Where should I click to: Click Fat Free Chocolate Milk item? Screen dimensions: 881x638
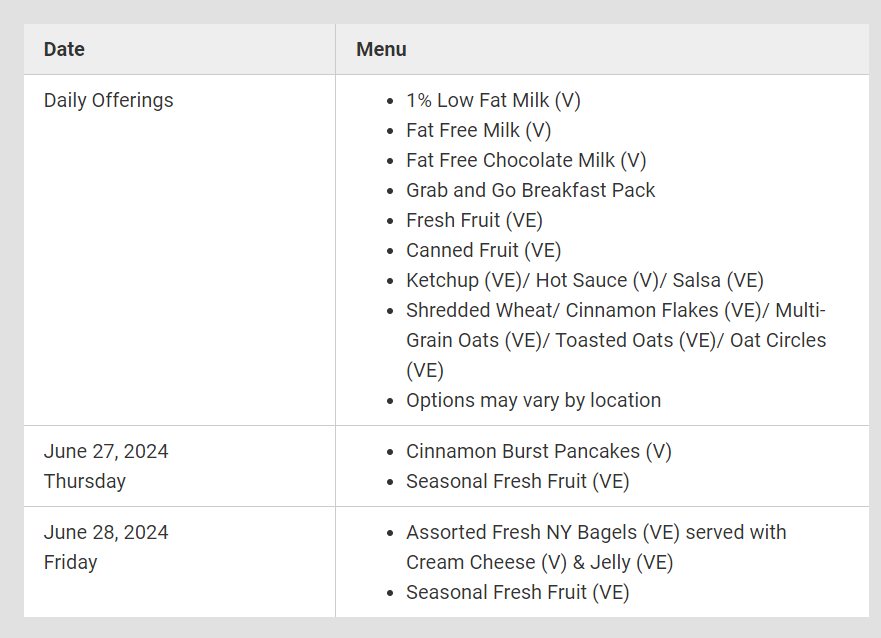pyautogui.click(x=526, y=161)
